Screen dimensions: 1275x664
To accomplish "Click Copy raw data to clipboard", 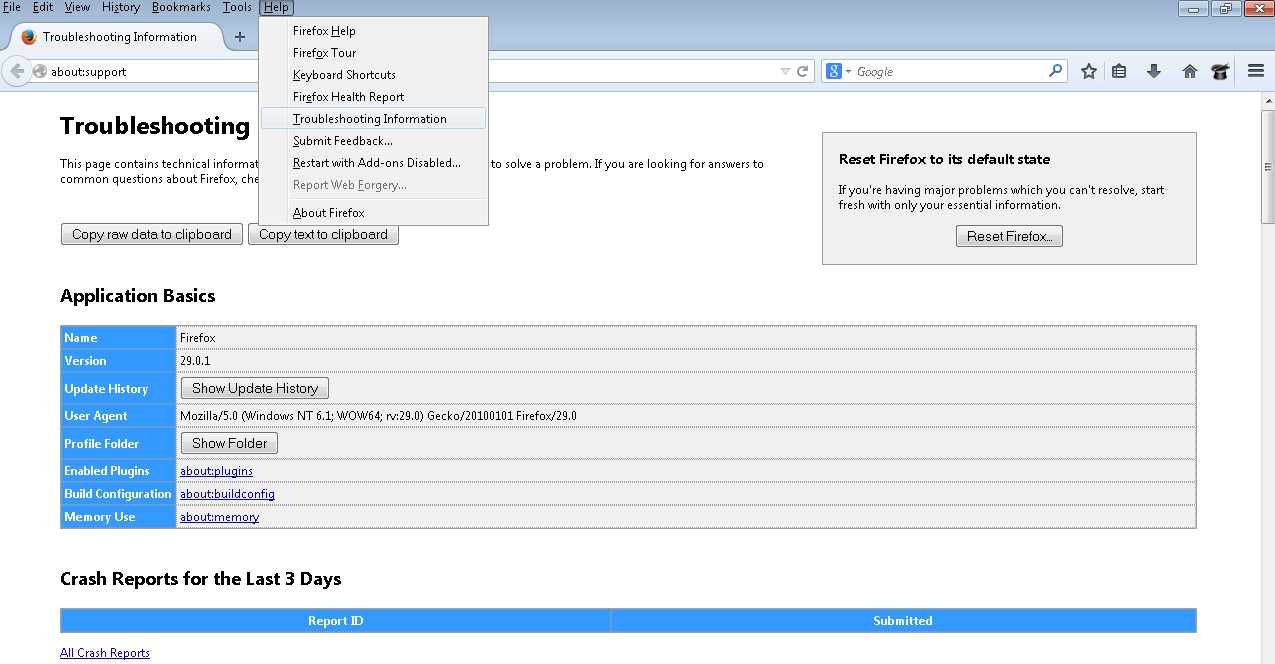I will click(x=152, y=234).
